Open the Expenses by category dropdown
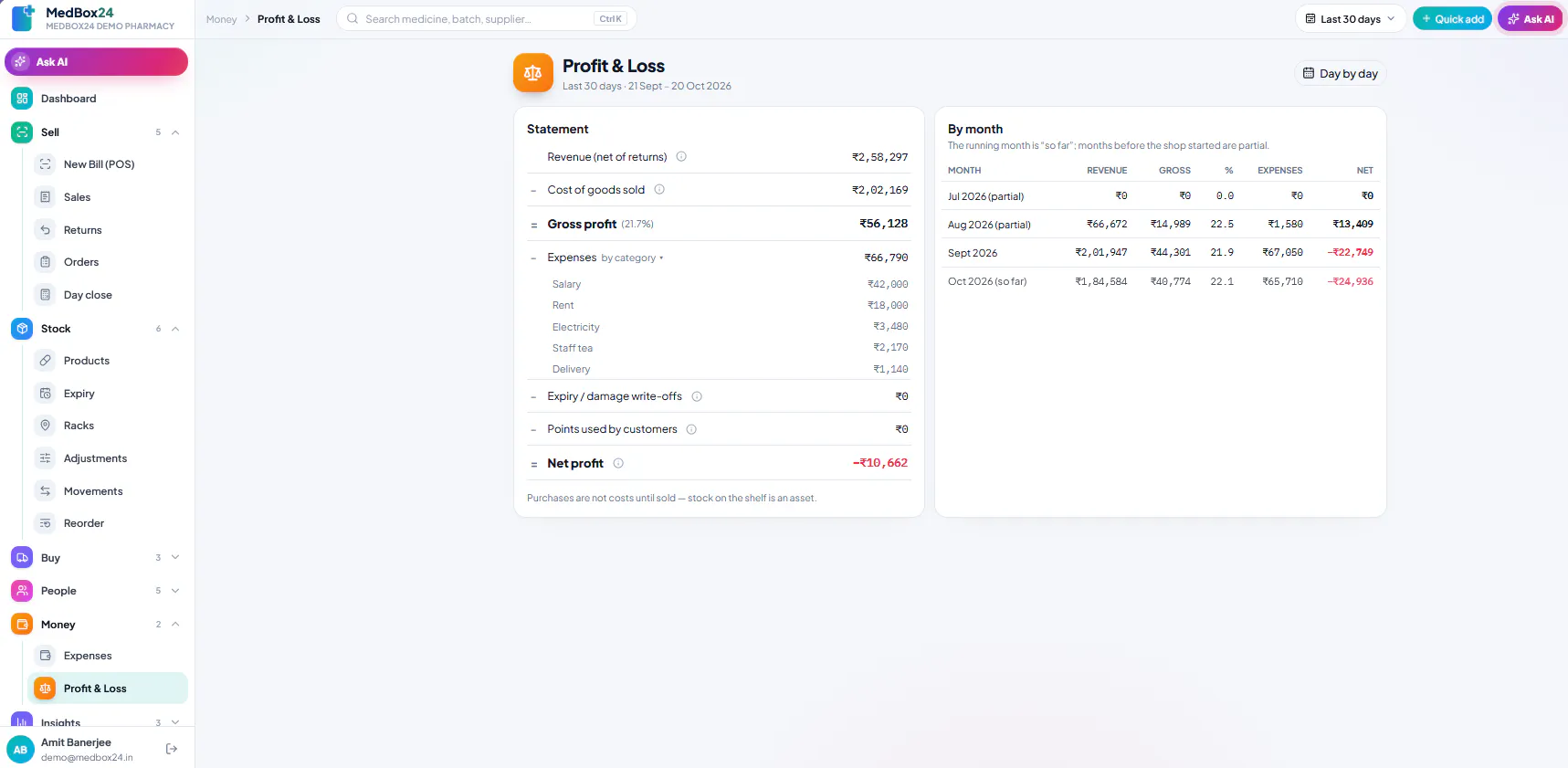 [x=632, y=258]
